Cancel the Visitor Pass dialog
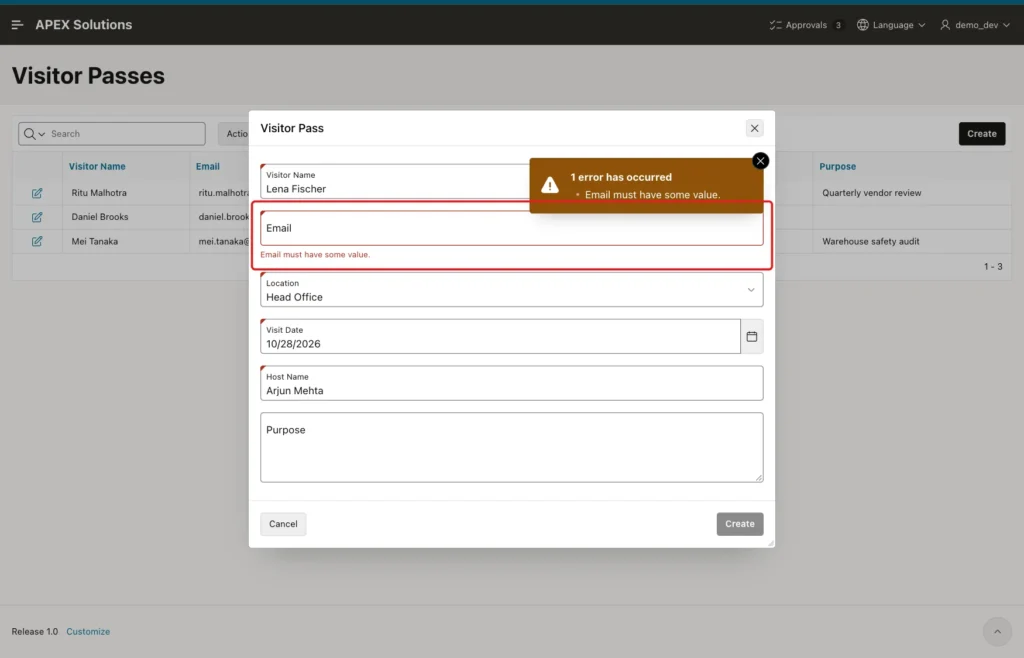The height and width of the screenshot is (658, 1024). tap(283, 524)
